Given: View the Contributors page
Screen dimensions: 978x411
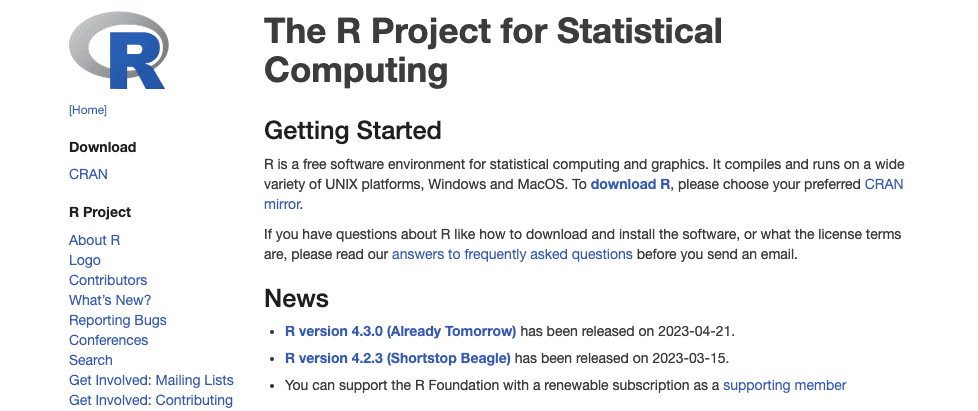Looking at the screenshot, I should (108, 280).
